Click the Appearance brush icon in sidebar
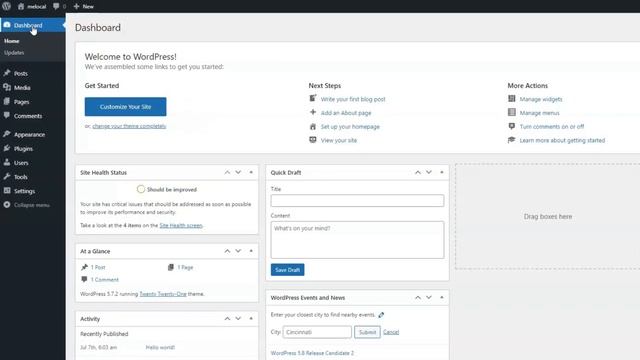The image size is (640, 360). 7,134
